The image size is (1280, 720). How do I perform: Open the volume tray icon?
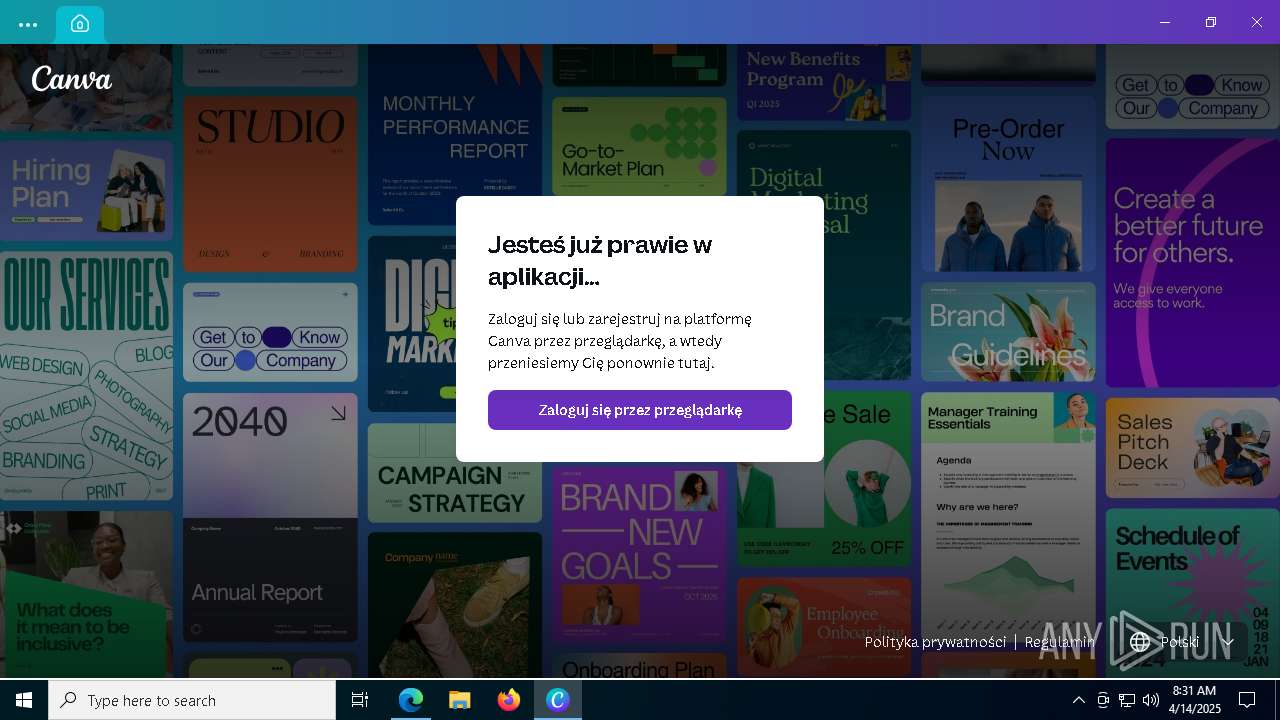[1151, 700]
